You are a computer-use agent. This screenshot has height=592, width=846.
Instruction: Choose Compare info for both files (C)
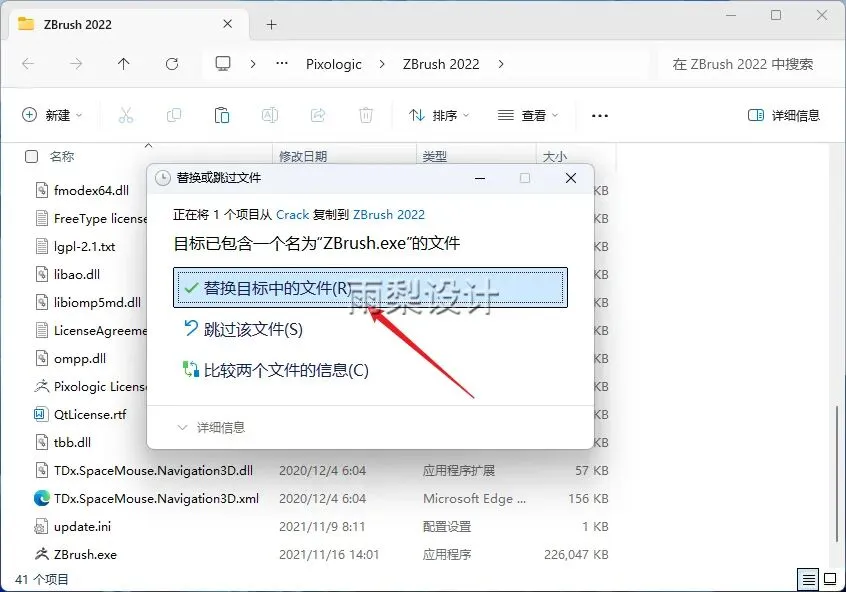[276, 370]
